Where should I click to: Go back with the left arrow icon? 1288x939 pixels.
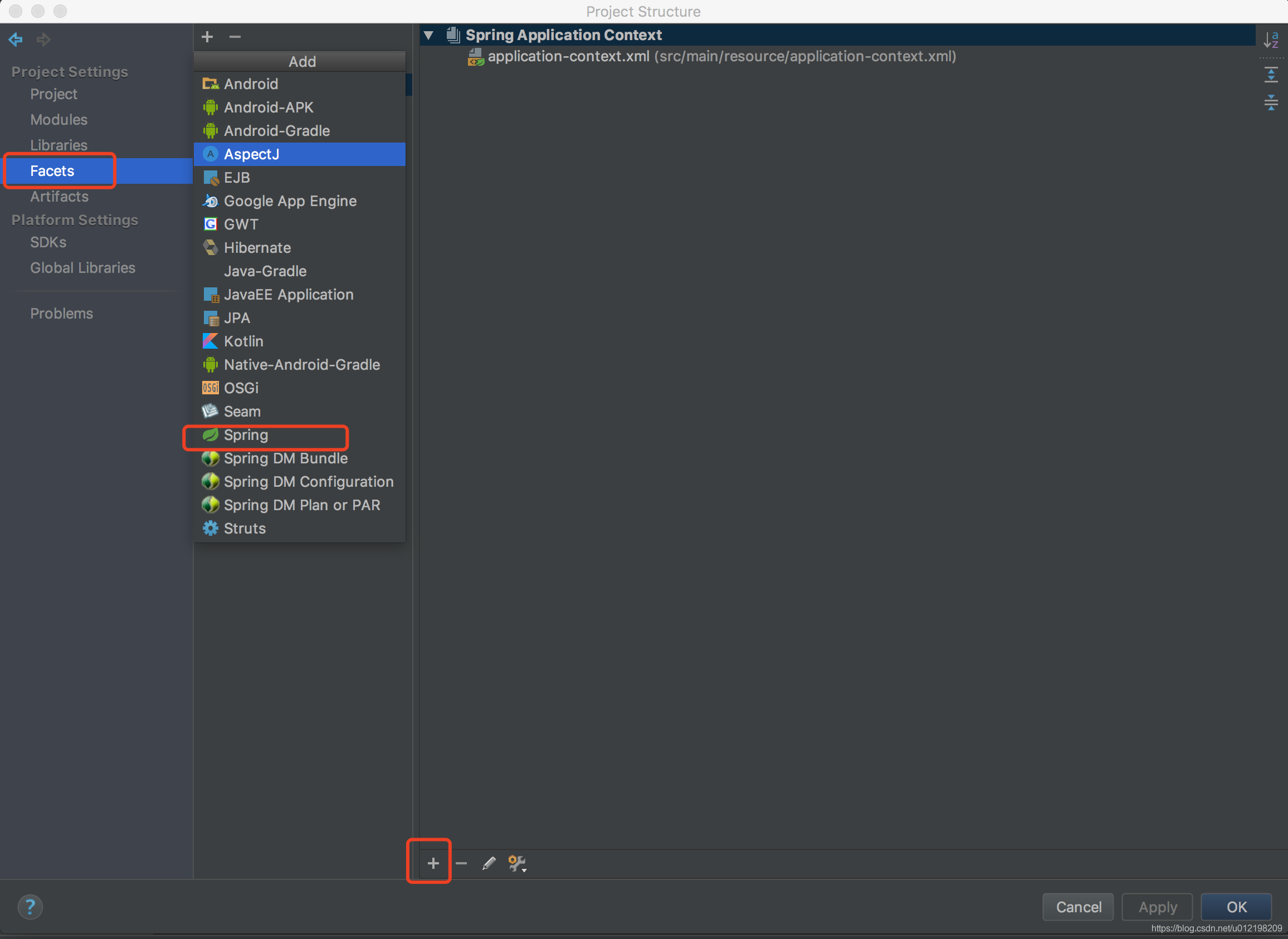(x=16, y=38)
